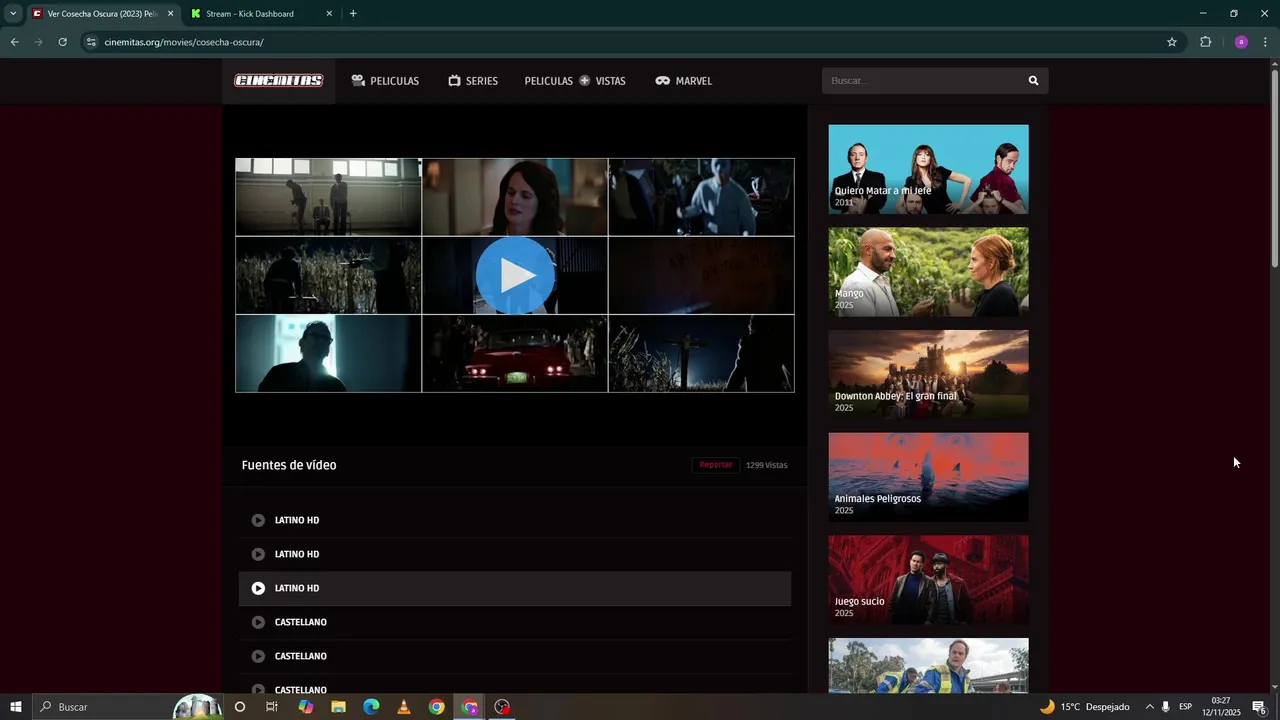This screenshot has height=720, width=1280.
Task: Open Cortana circle icon
Action: pyautogui.click(x=239, y=707)
